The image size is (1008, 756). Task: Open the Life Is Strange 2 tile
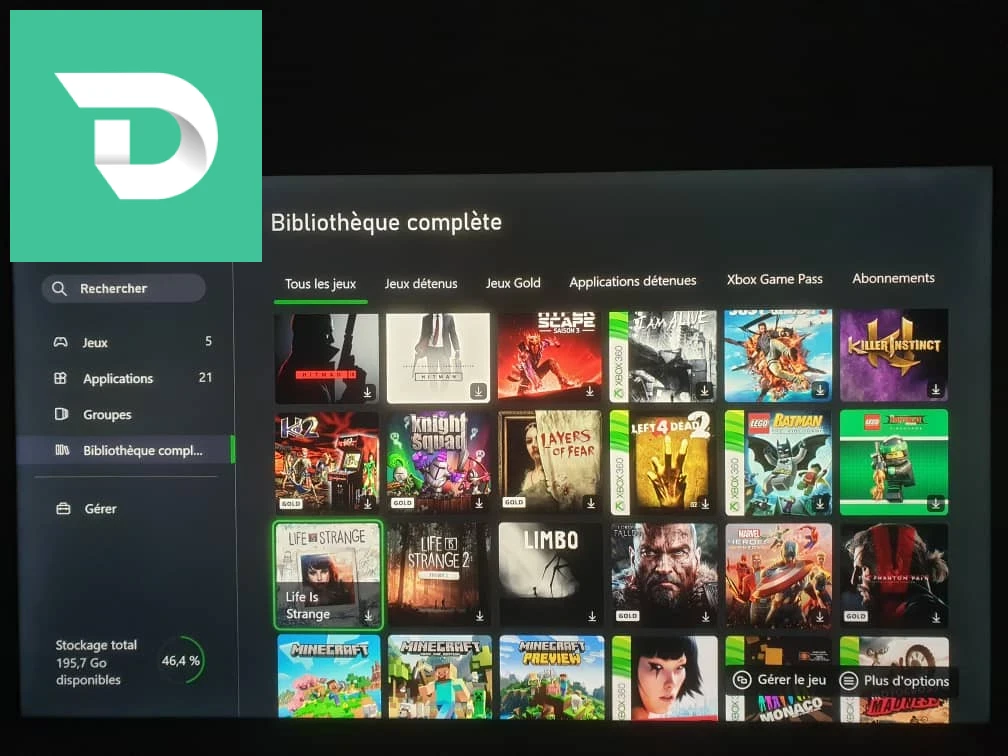[438, 574]
